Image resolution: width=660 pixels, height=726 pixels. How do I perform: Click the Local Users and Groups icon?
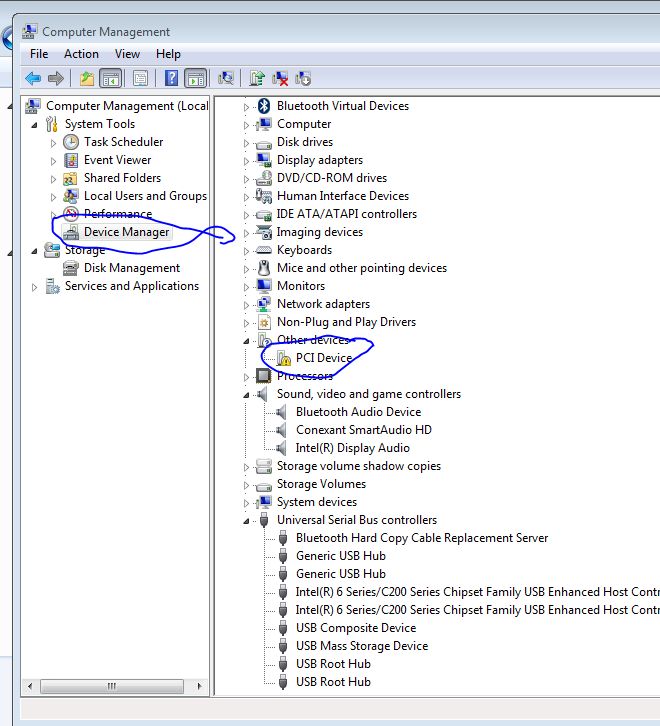(70, 196)
